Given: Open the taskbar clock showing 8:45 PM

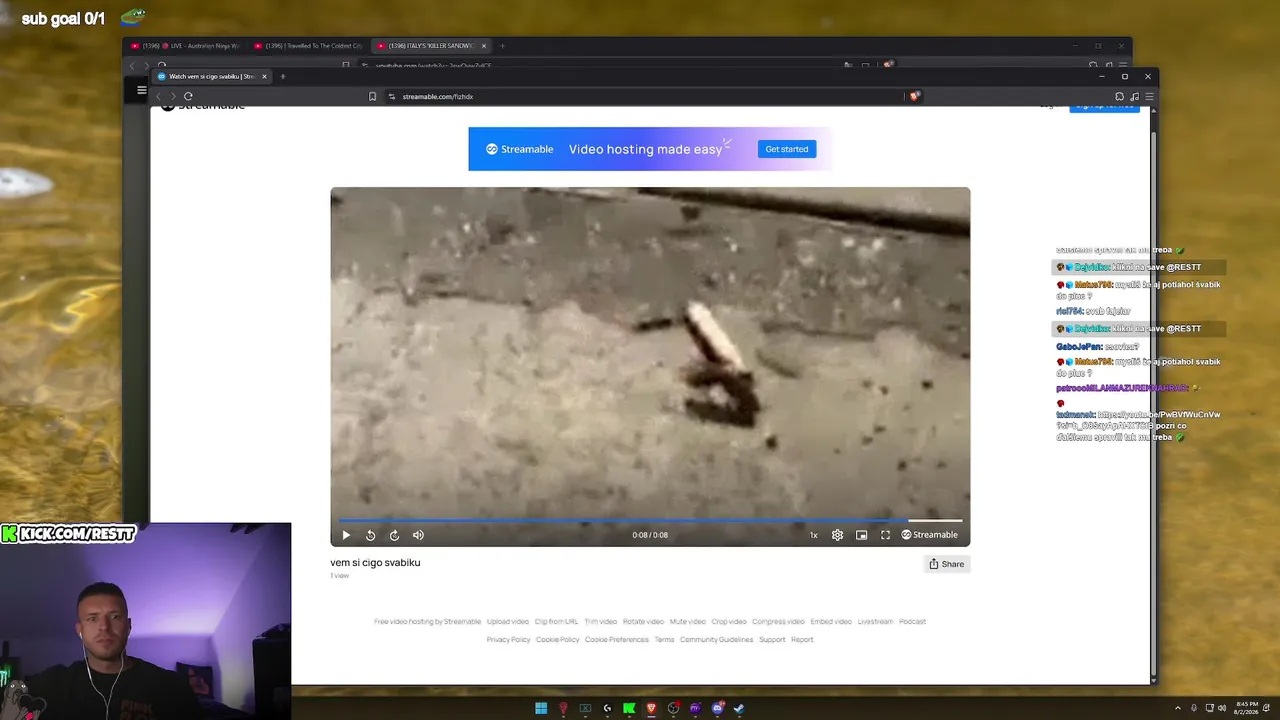Looking at the screenshot, I should click(x=1247, y=707).
